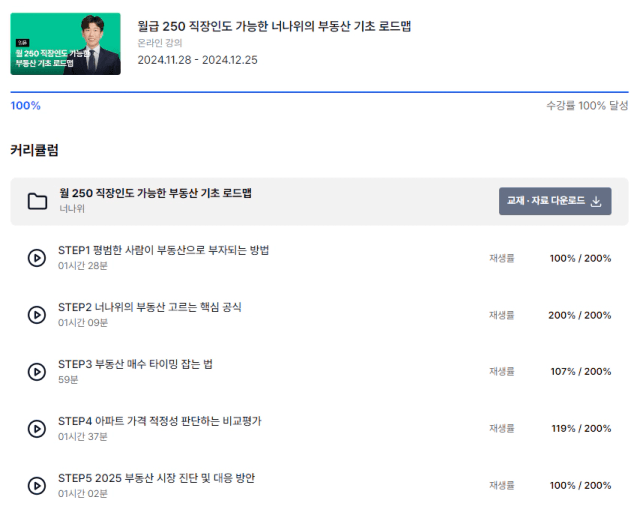Click the 200% / 200% playback rate of STEP2
The image size is (640, 509).
[x=580, y=315]
